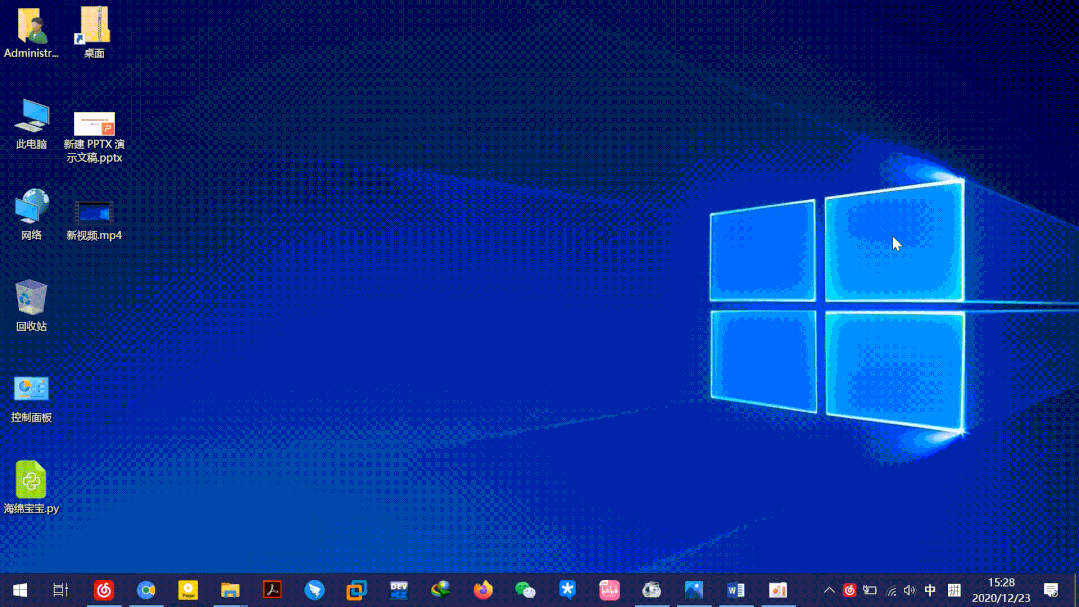Select the 回收站 recycle bin icon

click(31, 306)
